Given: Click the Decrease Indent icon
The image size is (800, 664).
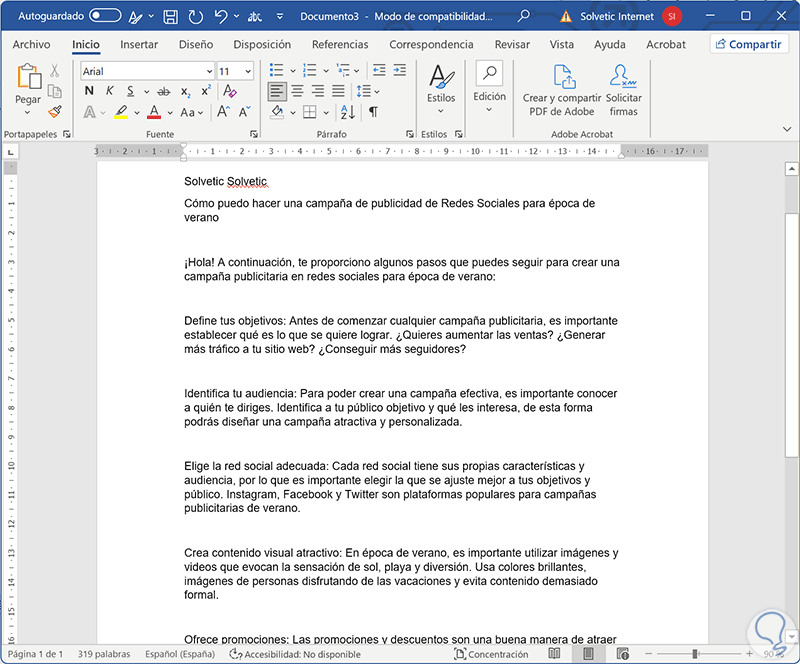Looking at the screenshot, I should 379,70.
